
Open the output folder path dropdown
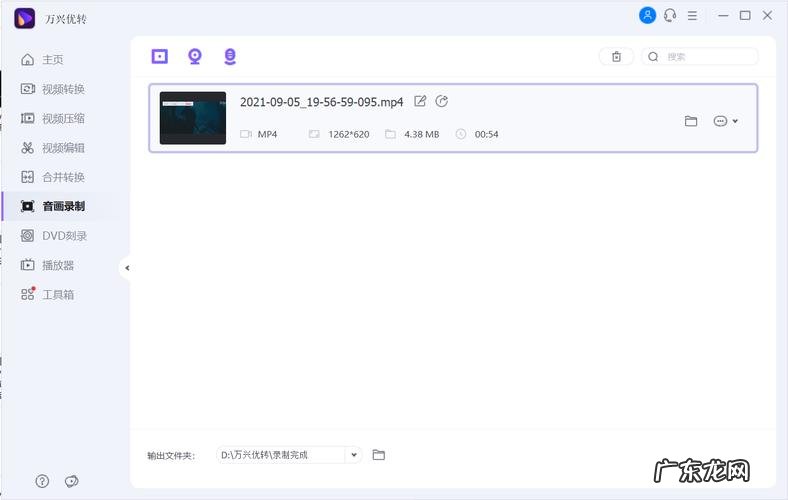pyautogui.click(x=353, y=455)
